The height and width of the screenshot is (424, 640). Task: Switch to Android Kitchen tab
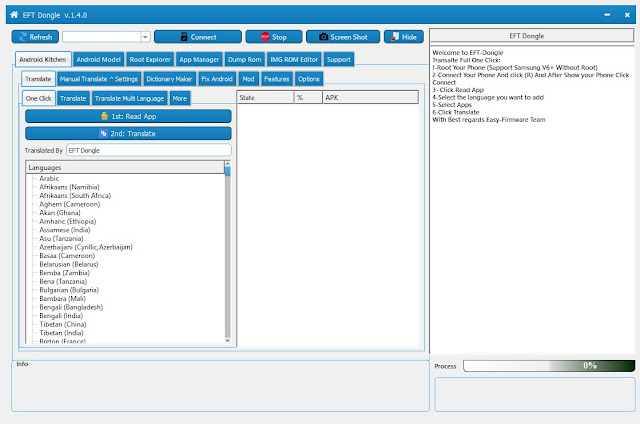pyautogui.click(x=43, y=60)
